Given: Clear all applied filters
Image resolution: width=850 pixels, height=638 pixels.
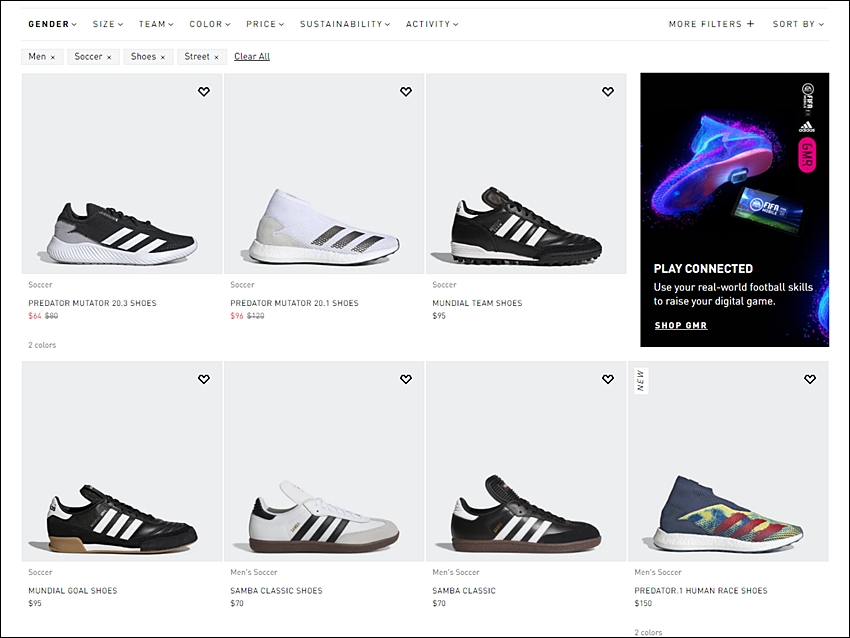Looking at the screenshot, I should [x=252, y=56].
